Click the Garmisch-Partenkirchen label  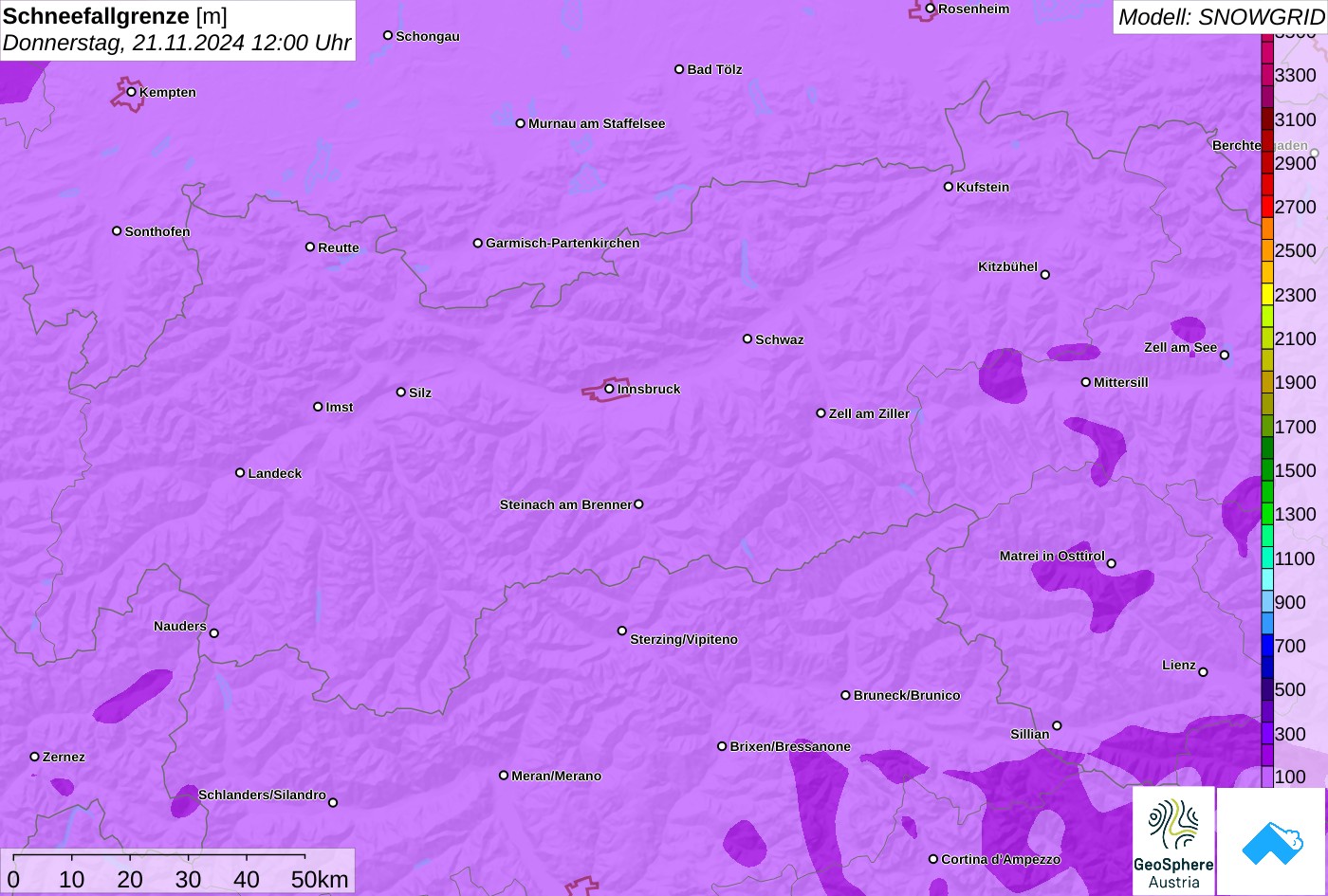coord(563,244)
